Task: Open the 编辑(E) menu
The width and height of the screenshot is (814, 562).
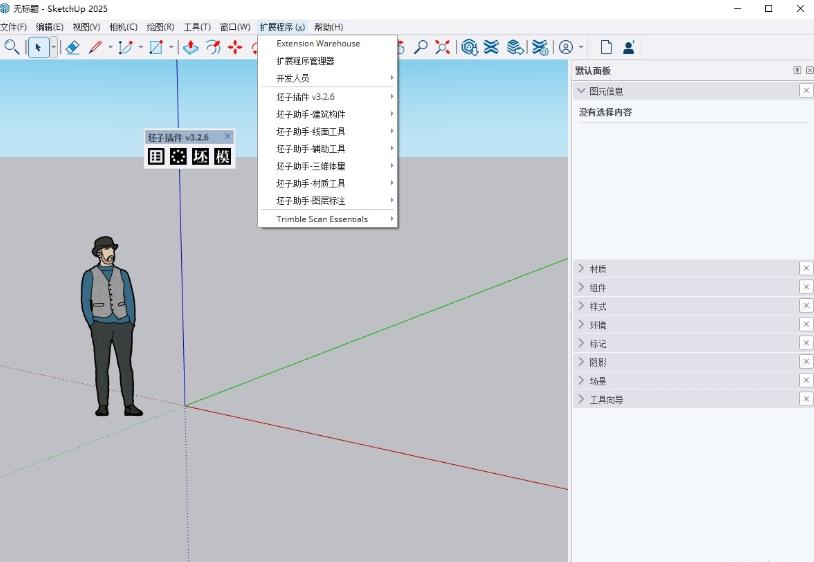Action: point(49,27)
